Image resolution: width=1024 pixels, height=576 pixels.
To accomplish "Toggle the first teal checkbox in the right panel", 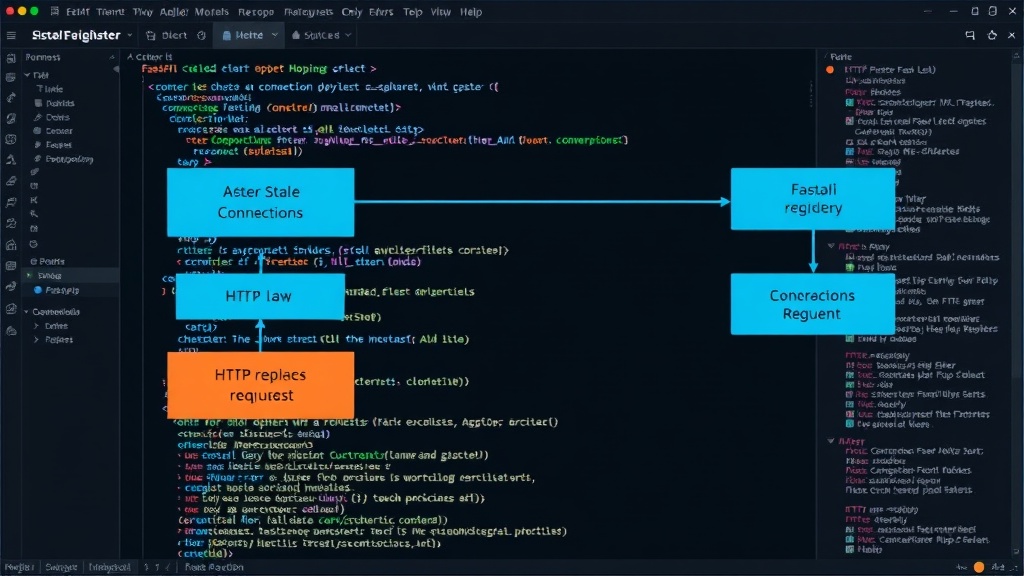I will (850, 103).
